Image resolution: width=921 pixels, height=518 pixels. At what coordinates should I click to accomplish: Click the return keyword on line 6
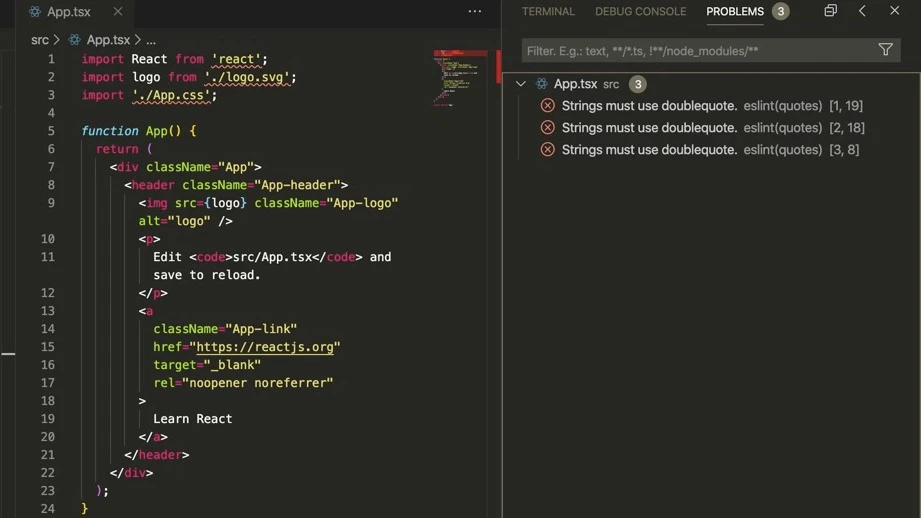tap(117, 149)
